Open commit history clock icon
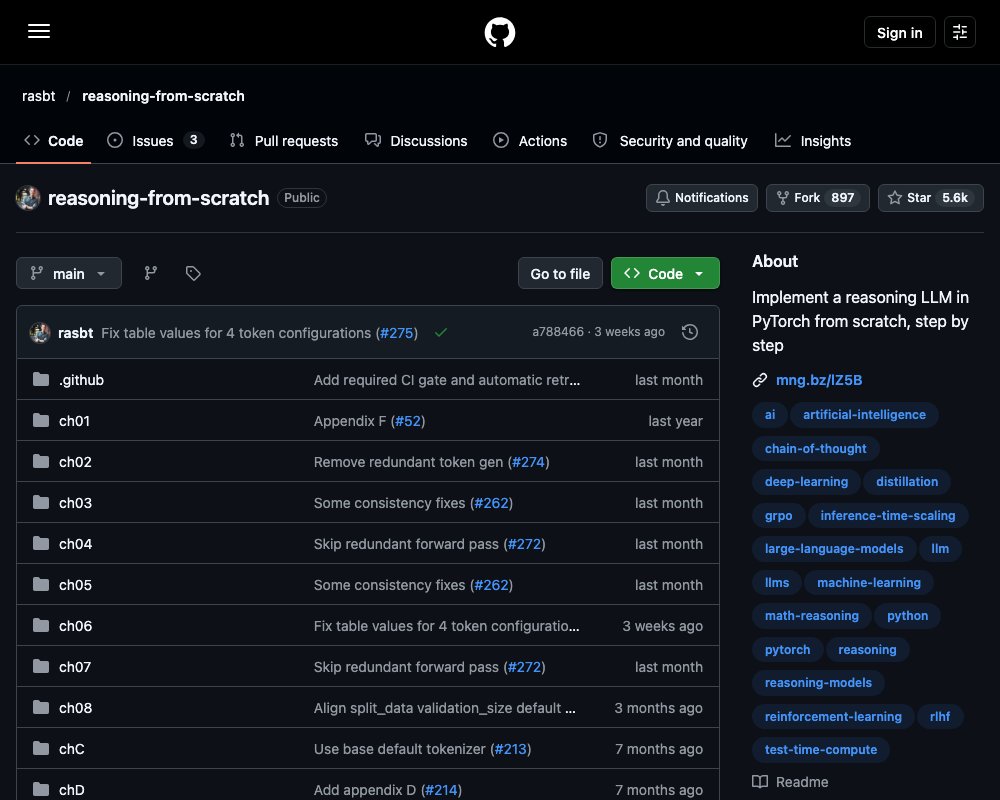Image resolution: width=1000 pixels, height=800 pixels. tap(689, 332)
